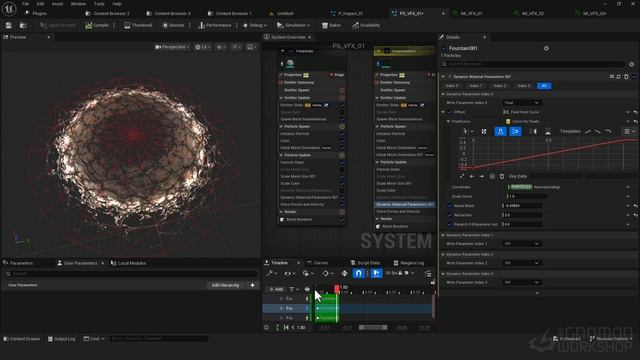The image size is (640, 360).
Task: Open the Debug dropdown
Action: pyautogui.click(x=255, y=25)
